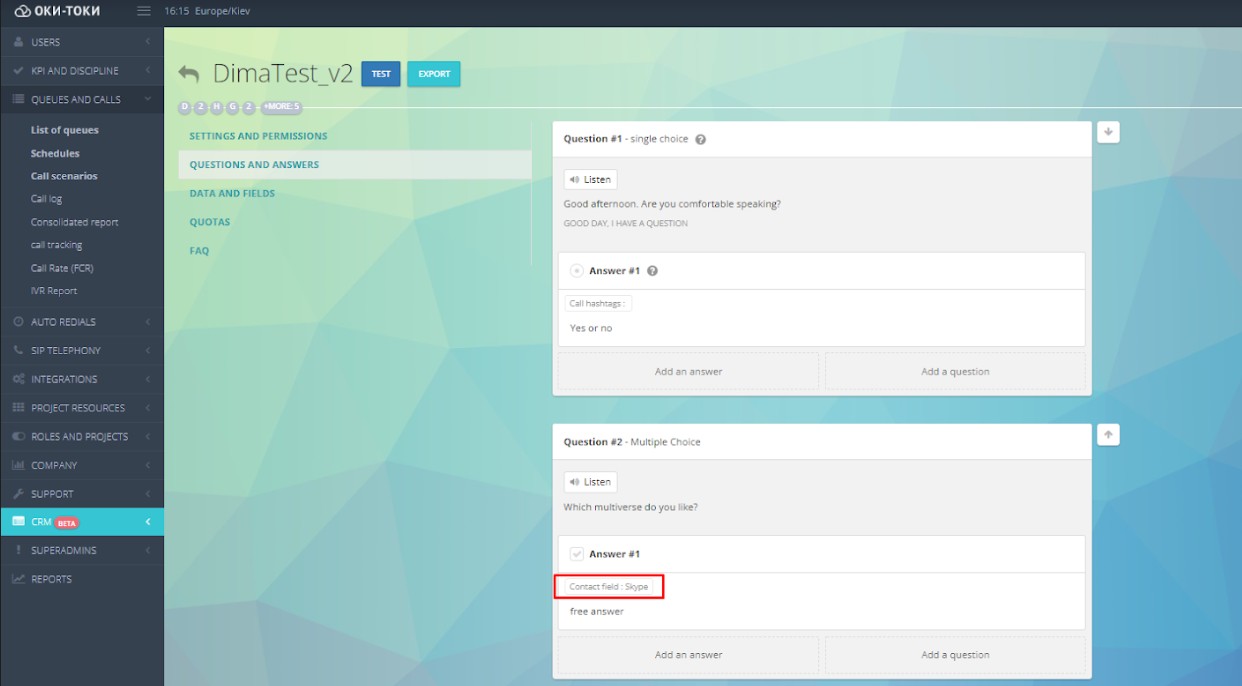Click 'Add a question' under Question #2
This screenshot has height=686, width=1242.
[x=955, y=655]
